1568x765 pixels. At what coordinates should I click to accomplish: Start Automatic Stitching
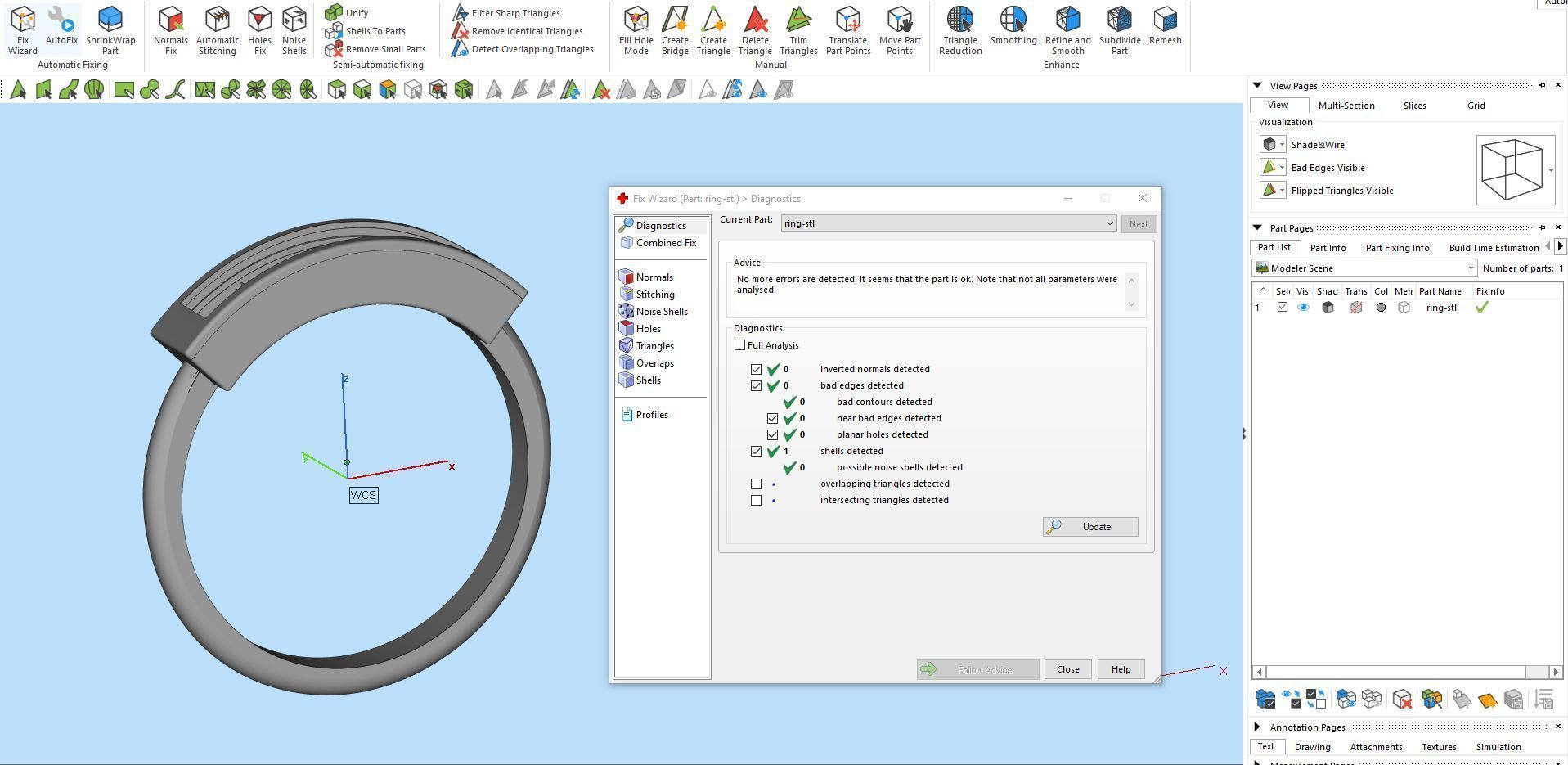pos(218,29)
